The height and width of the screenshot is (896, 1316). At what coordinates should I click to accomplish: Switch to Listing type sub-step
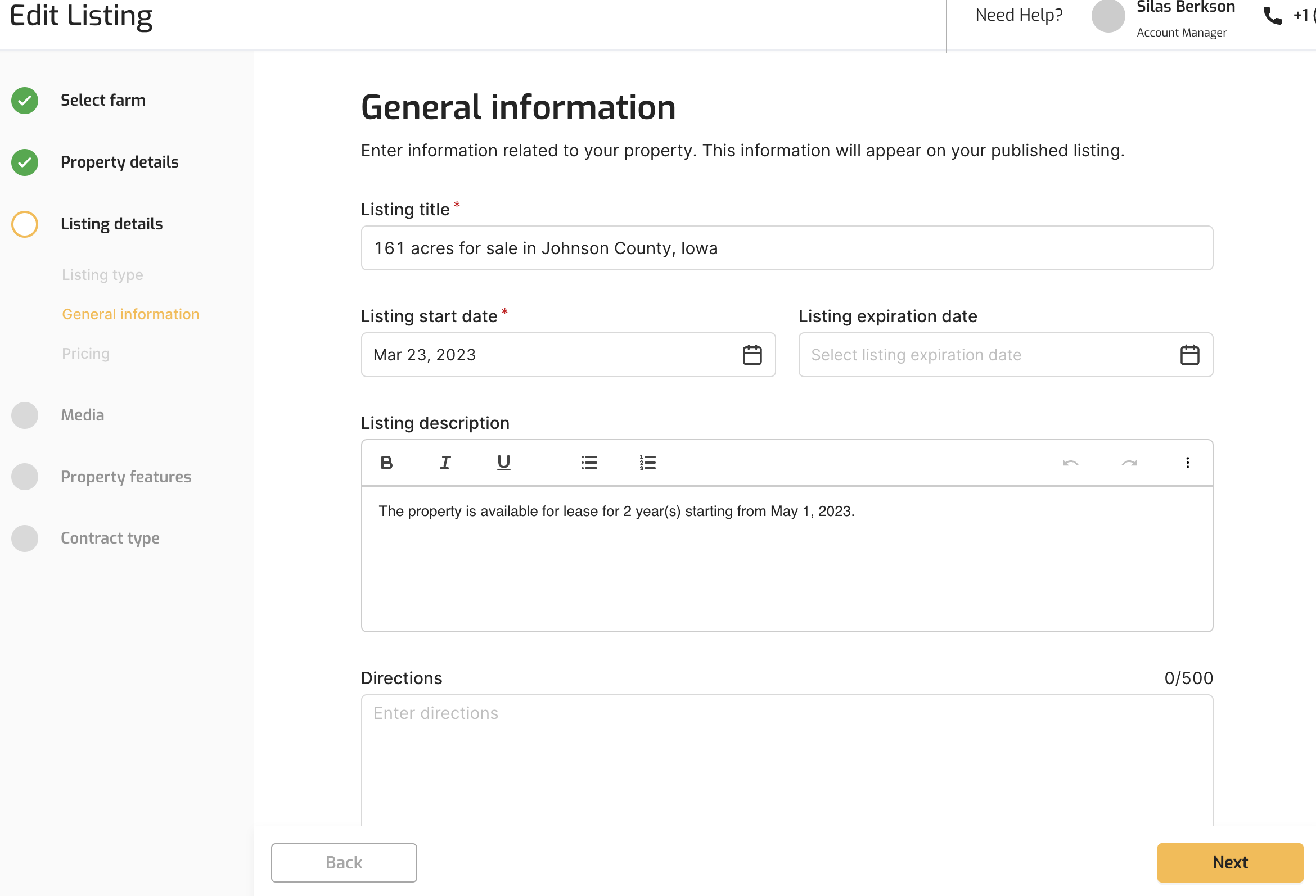(x=102, y=275)
